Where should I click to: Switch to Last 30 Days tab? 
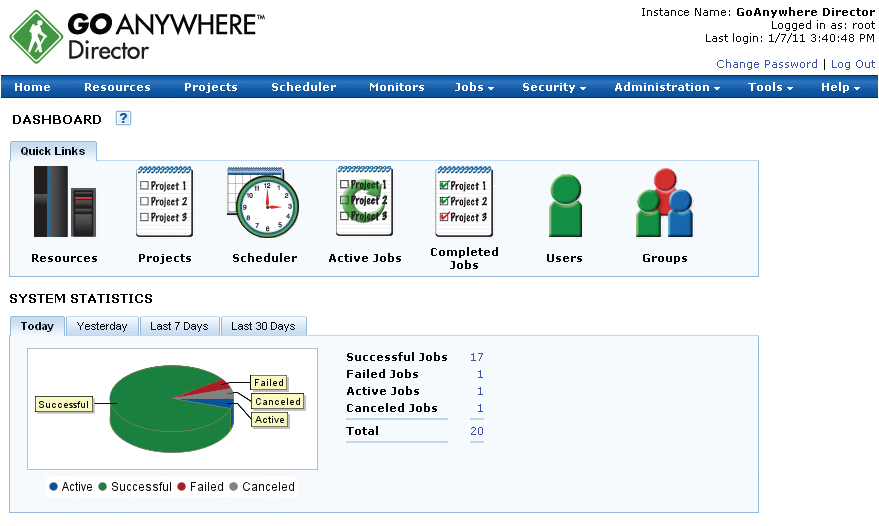point(263,326)
